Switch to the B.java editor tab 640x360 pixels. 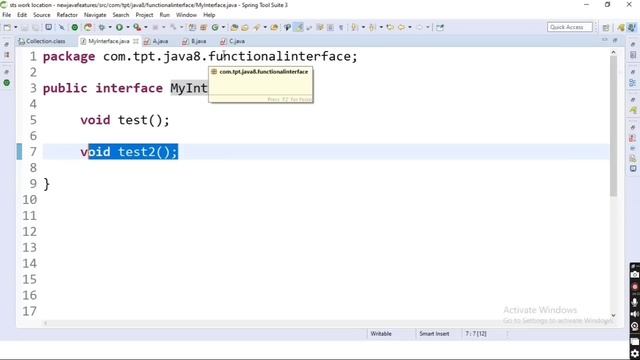[x=194, y=41]
